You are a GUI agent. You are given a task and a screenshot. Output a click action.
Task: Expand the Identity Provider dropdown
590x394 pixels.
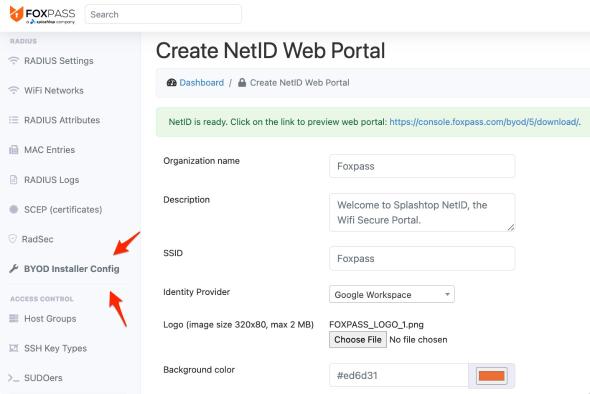tap(392, 294)
